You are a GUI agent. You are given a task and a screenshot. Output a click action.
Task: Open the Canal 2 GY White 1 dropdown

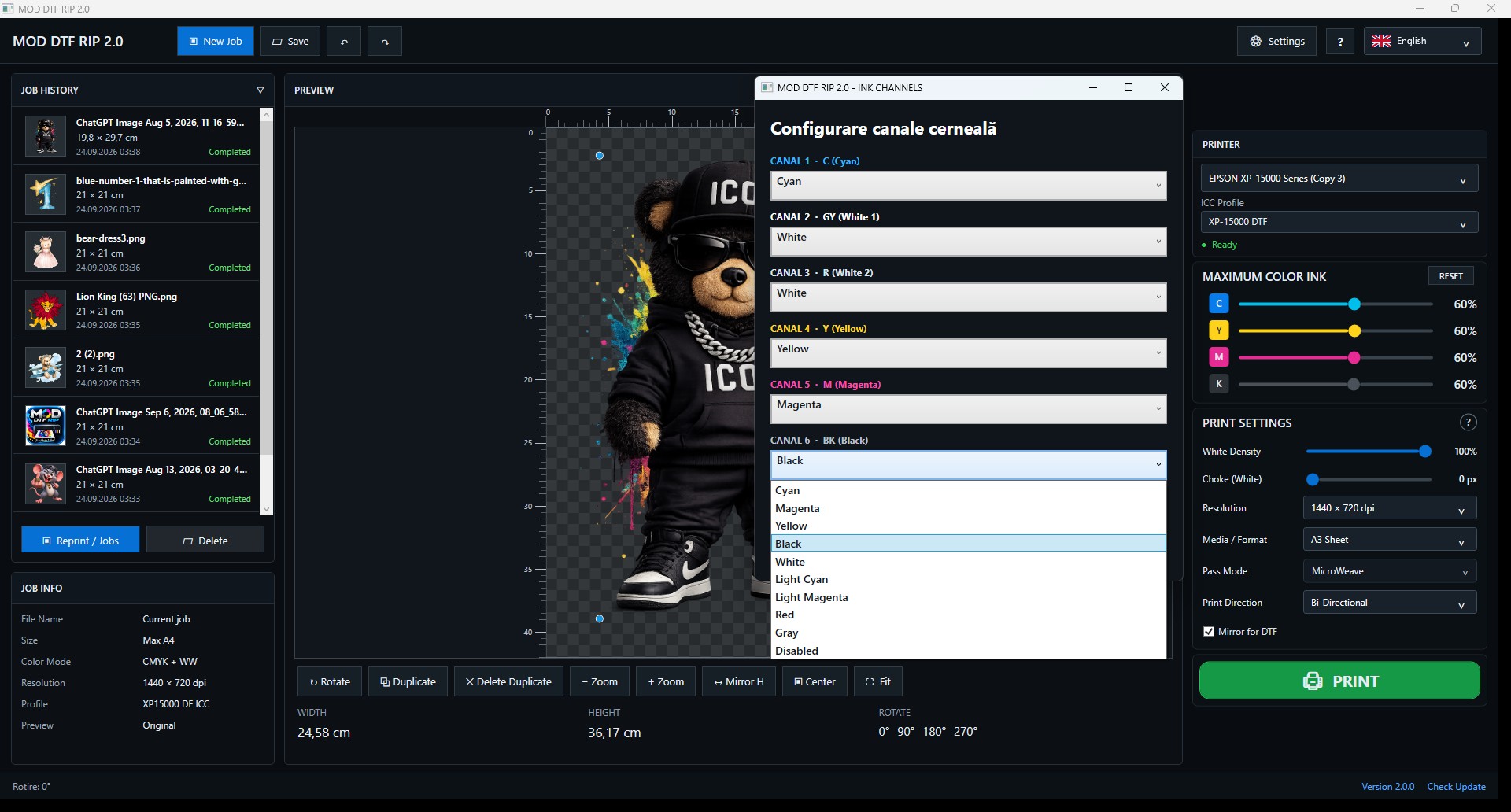tap(968, 242)
